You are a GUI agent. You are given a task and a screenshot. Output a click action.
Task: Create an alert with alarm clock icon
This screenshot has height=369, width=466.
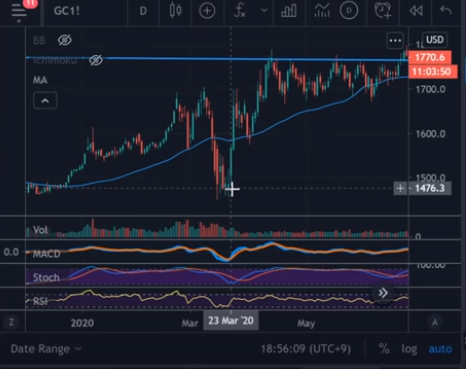[383, 11]
